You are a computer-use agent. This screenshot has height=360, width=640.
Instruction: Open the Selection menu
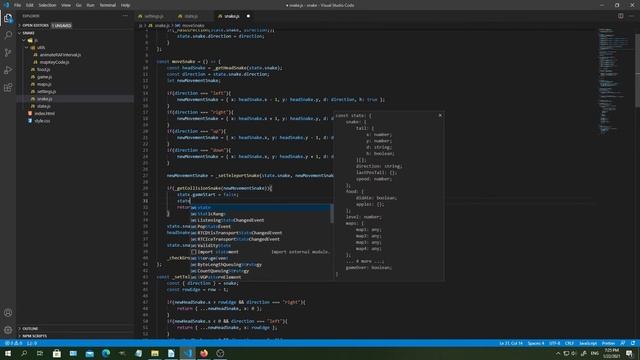point(47,5)
